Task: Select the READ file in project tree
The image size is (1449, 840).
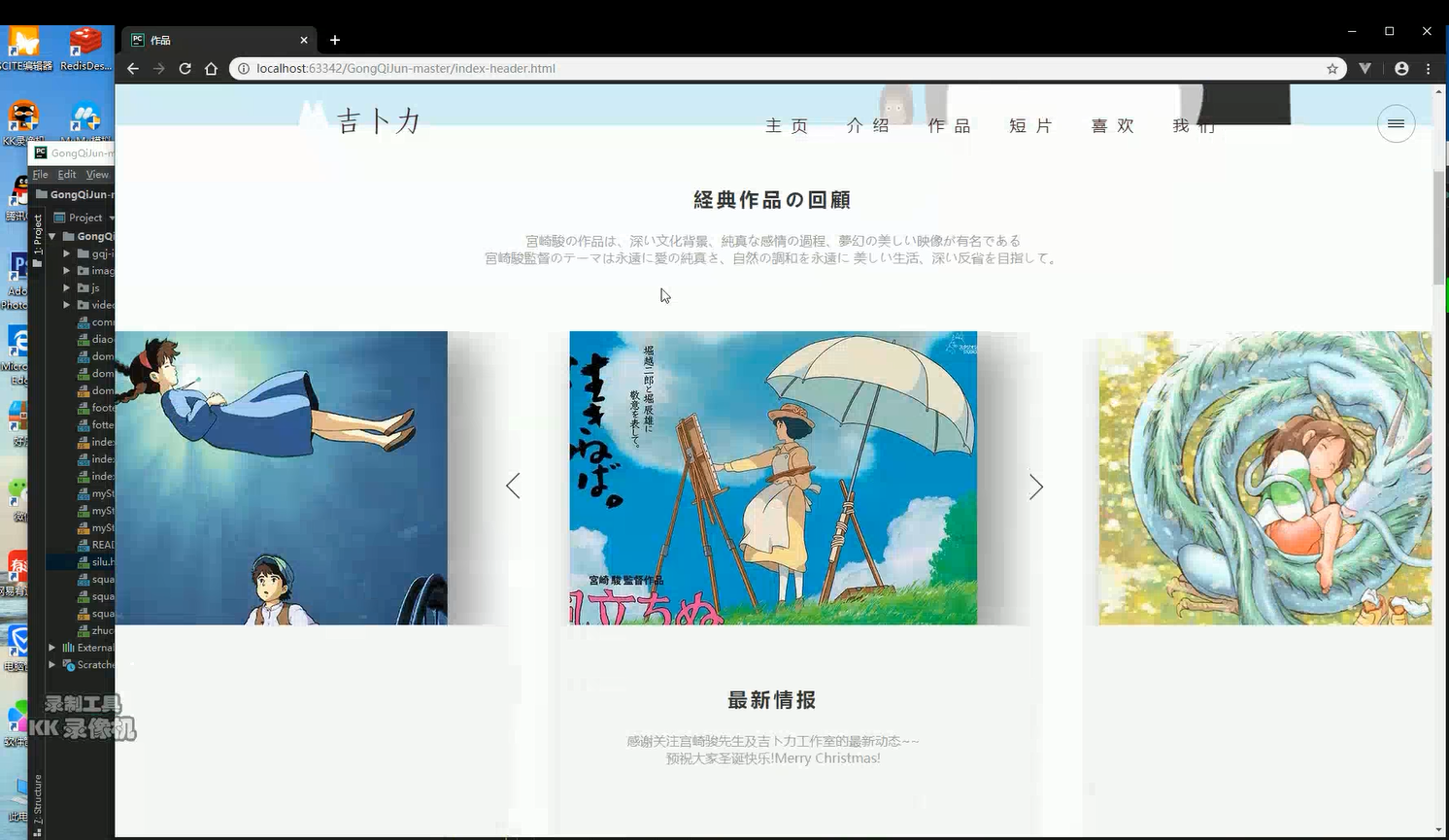Action: 95,545
